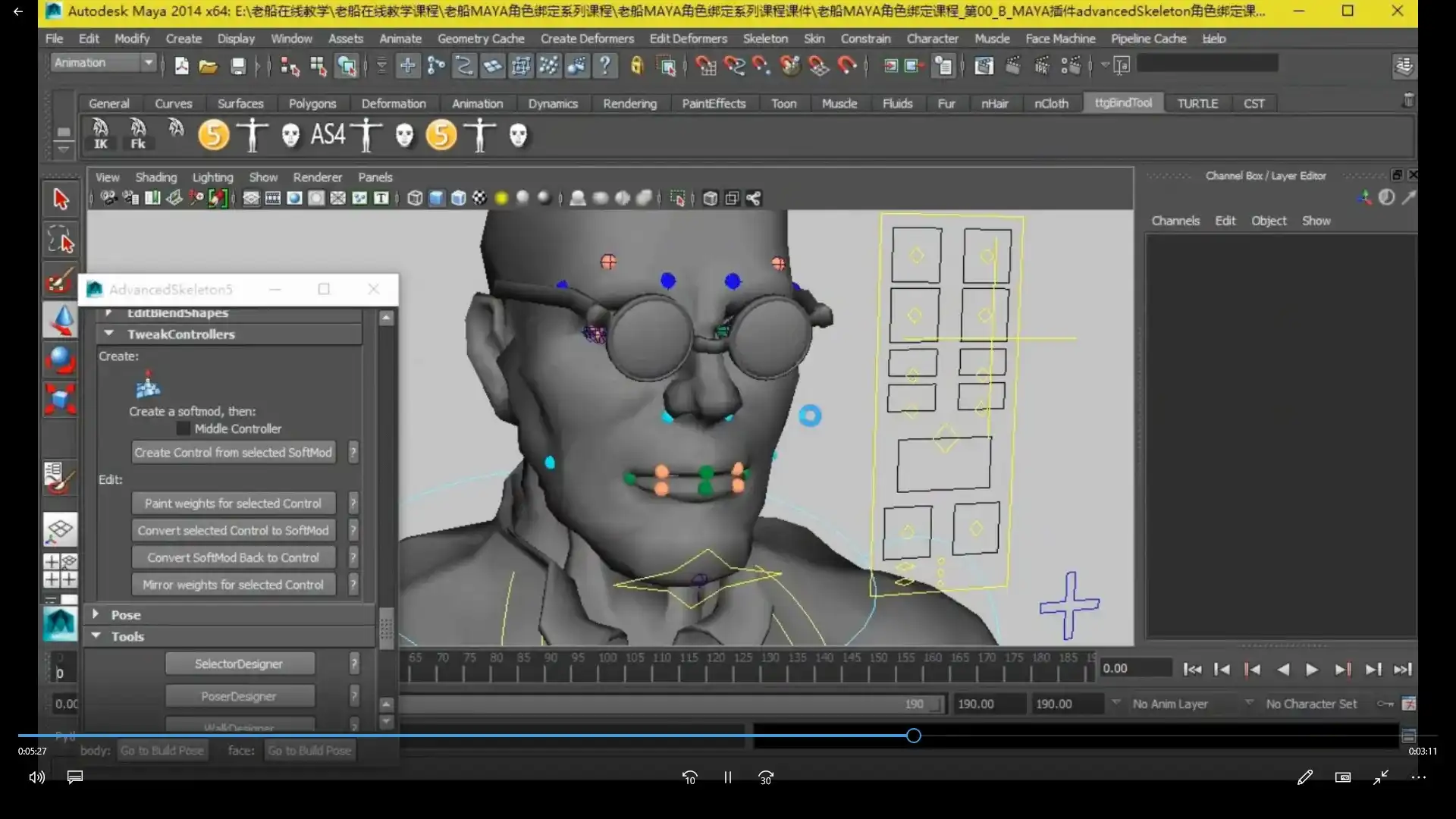
Task: Click the AS4 shelf icon
Action: [x=328, y=134]
